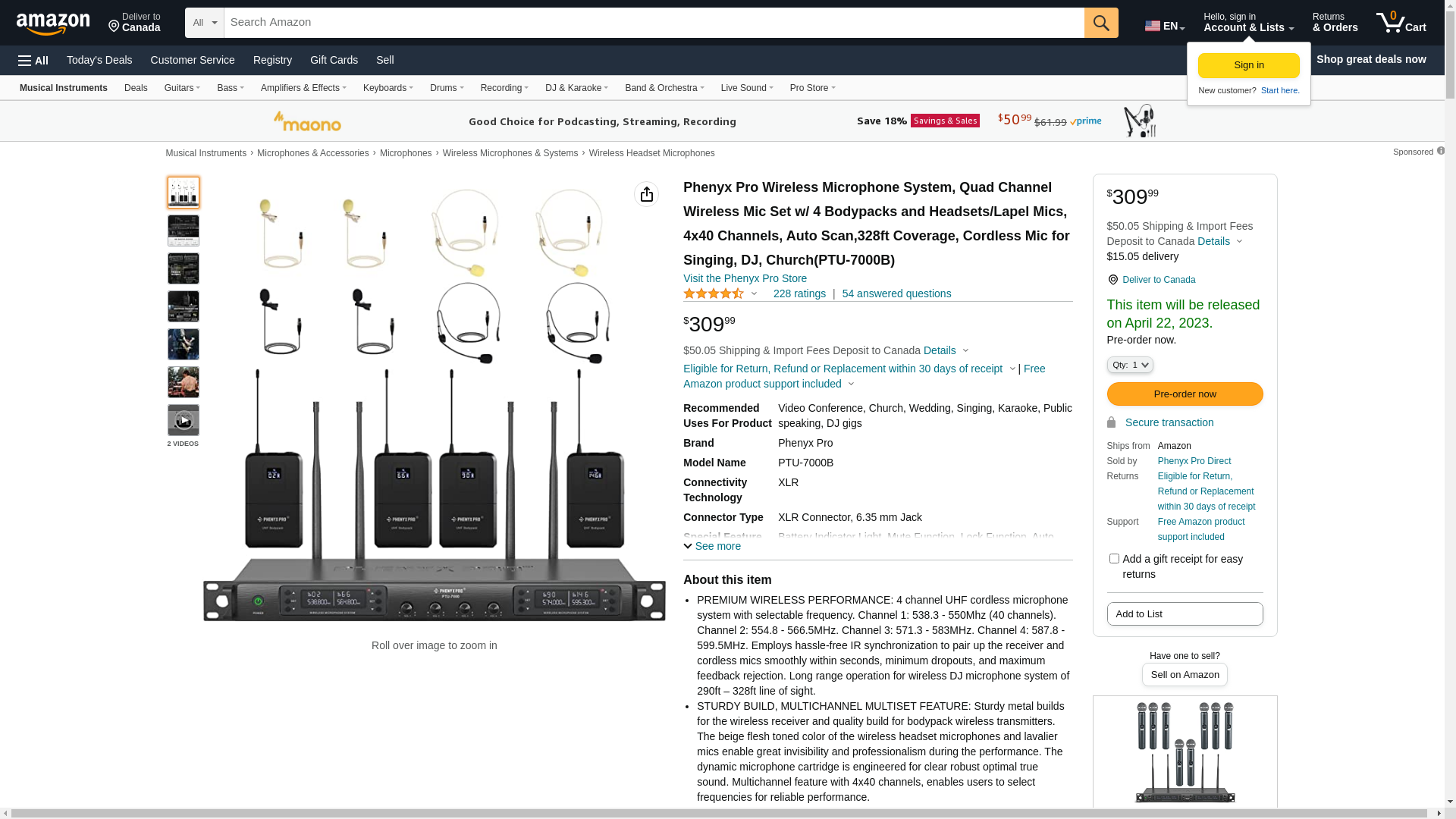The height and width of the screenshot is (819, 1456).
Task: Open the Qty quantity dropdown
Action: 1130,366
